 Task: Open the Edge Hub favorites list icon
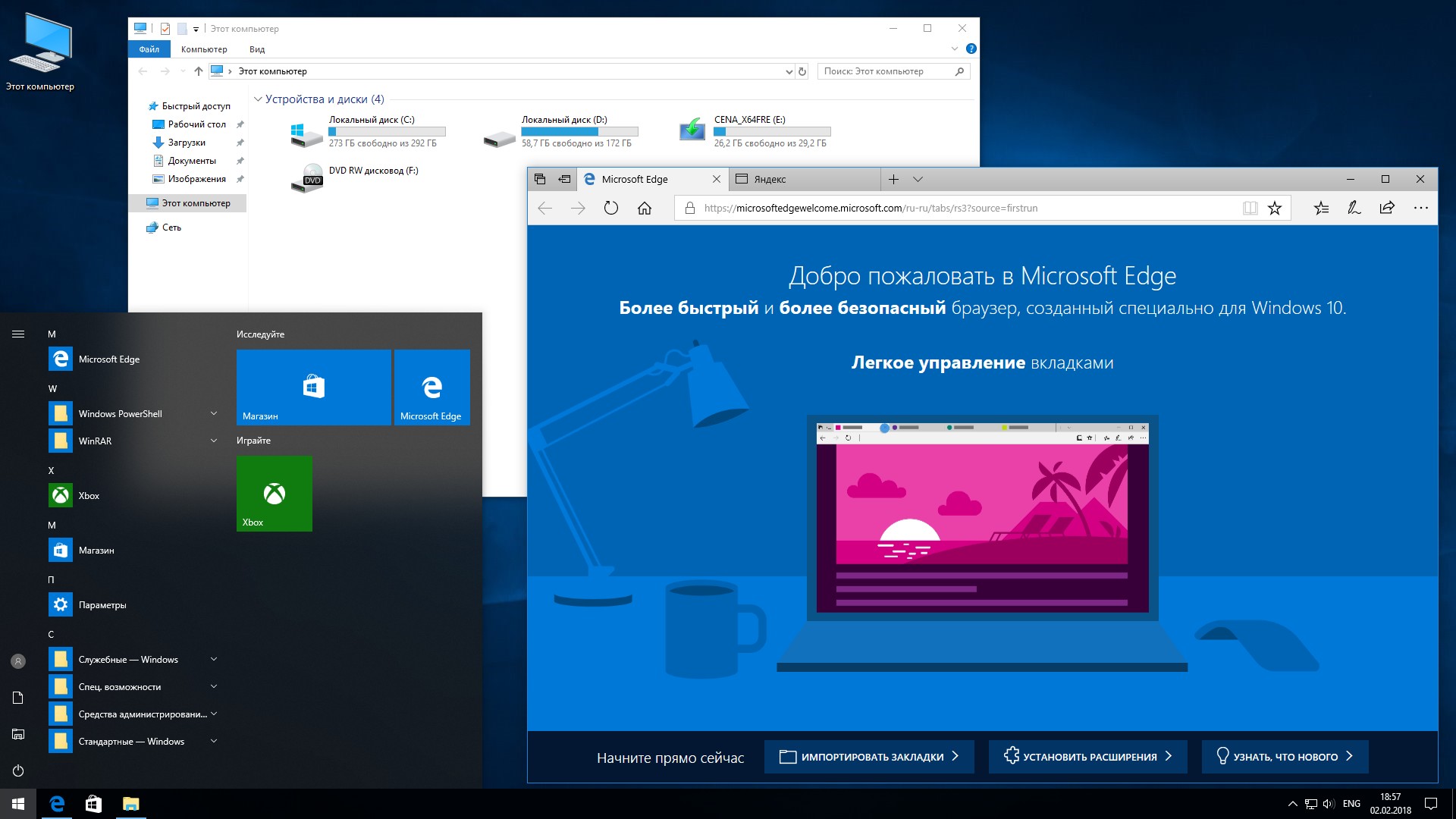1321,208
